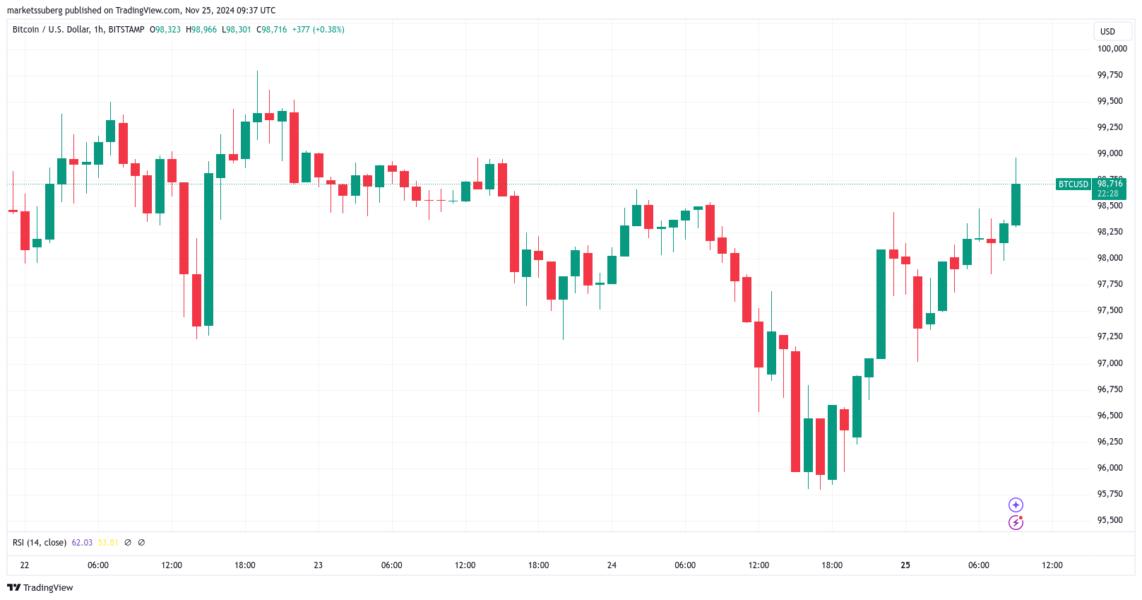Click the purple plus event marker

(x=1016, y=505)
